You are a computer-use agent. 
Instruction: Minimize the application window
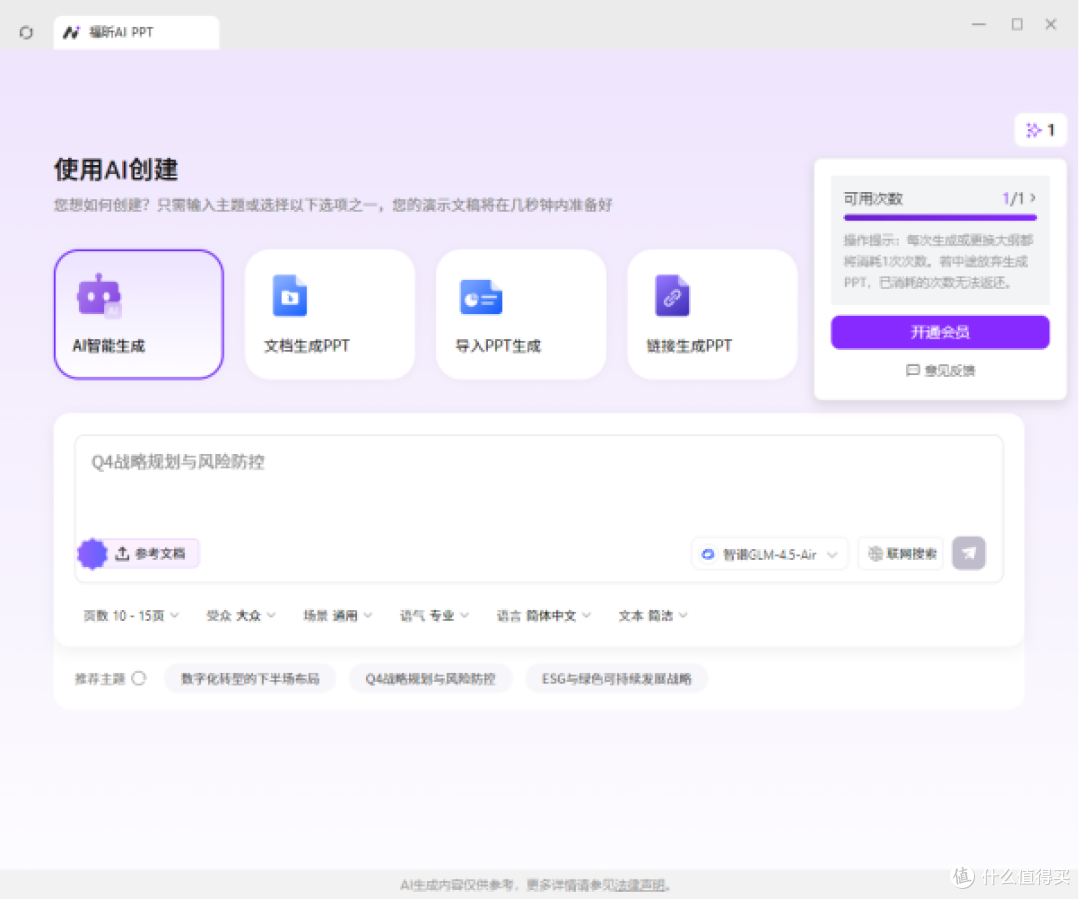pos(979,25)
